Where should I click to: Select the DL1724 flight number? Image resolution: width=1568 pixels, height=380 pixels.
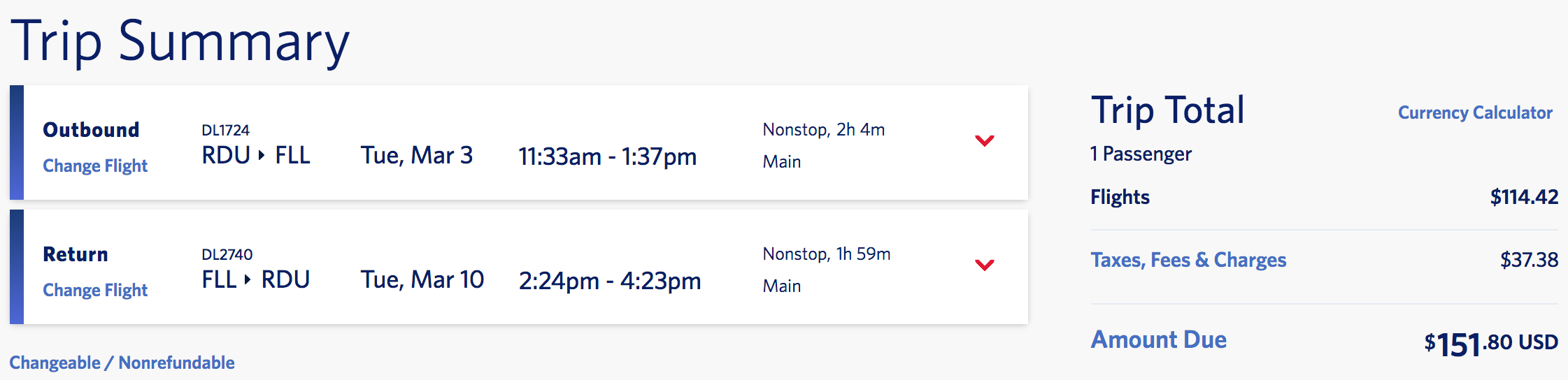[x=225, y=131]
